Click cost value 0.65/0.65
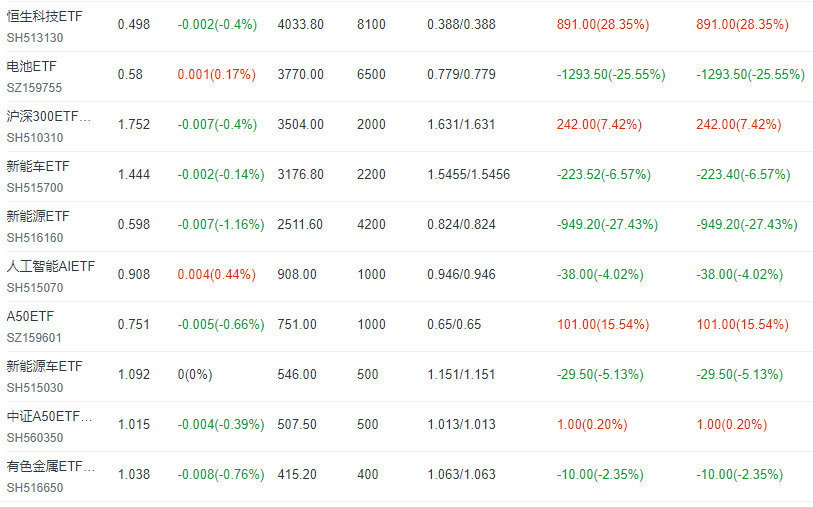The width and height of the screenshot is (813, 507). point(454,325)
